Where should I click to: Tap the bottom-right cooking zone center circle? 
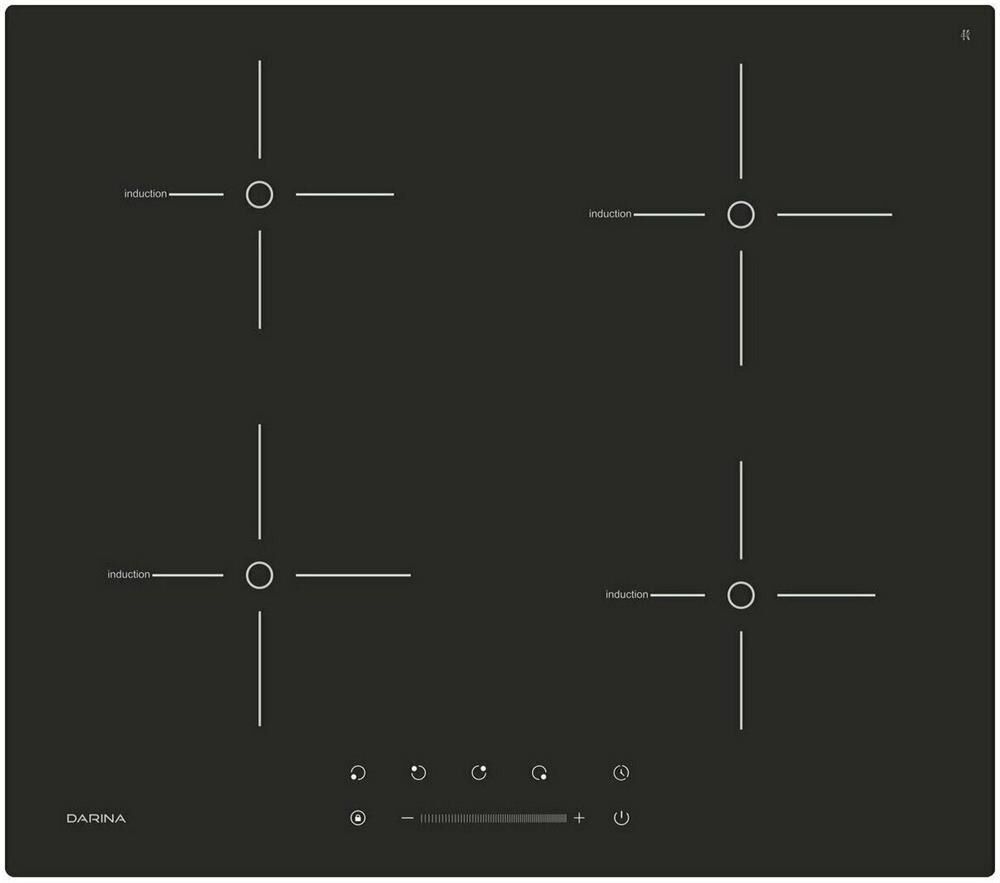click(x=740, y=595)
